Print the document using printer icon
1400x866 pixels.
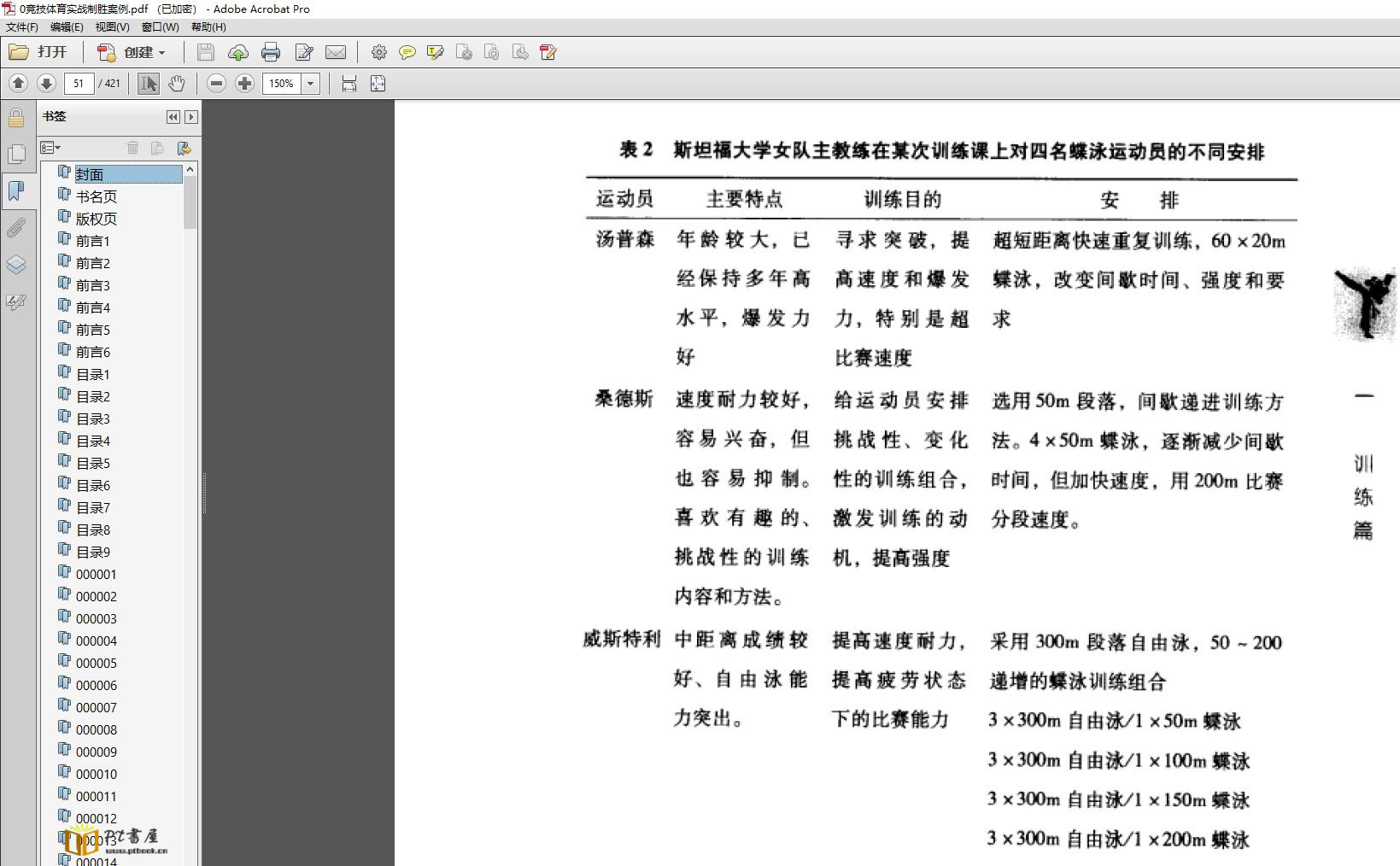tap(271, 53)
